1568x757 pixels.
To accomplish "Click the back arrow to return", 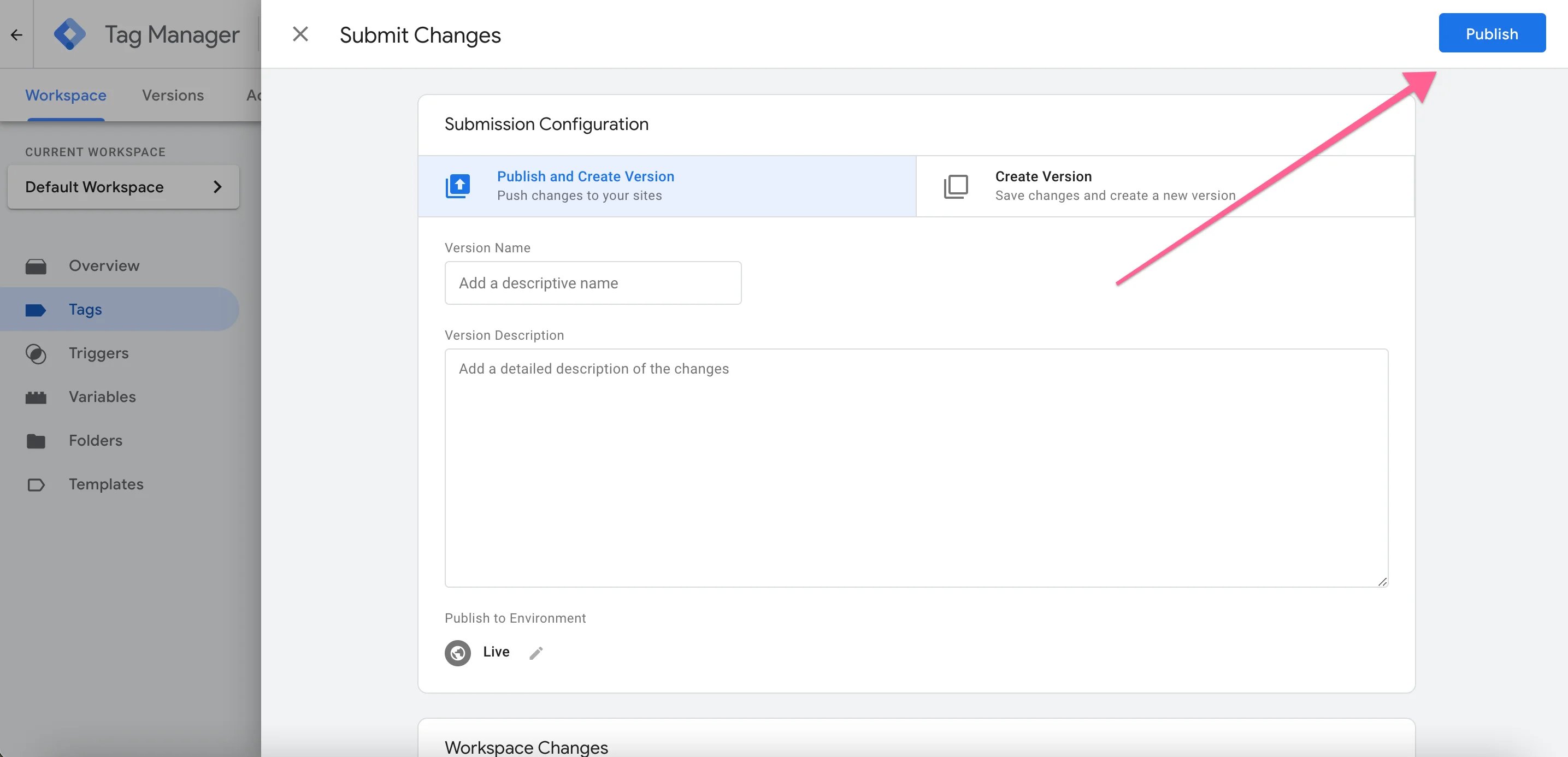I will click(x=15, y=35).
